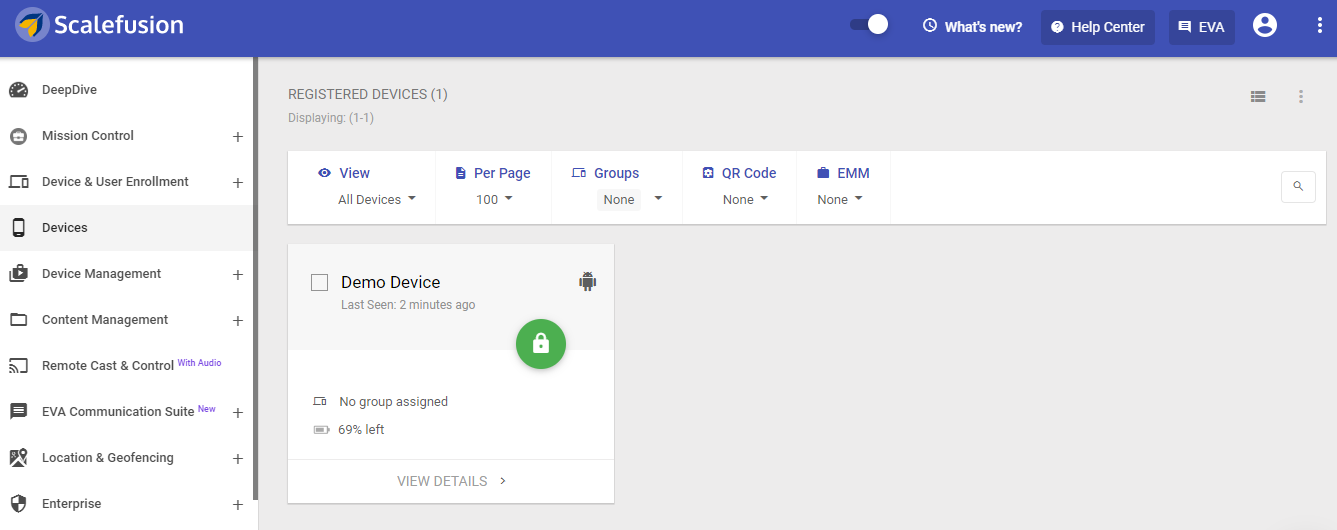This screenshot has height=530, width=1337.
Task: Click the EMM briefcase icon
Action: [x=824, y=173]
